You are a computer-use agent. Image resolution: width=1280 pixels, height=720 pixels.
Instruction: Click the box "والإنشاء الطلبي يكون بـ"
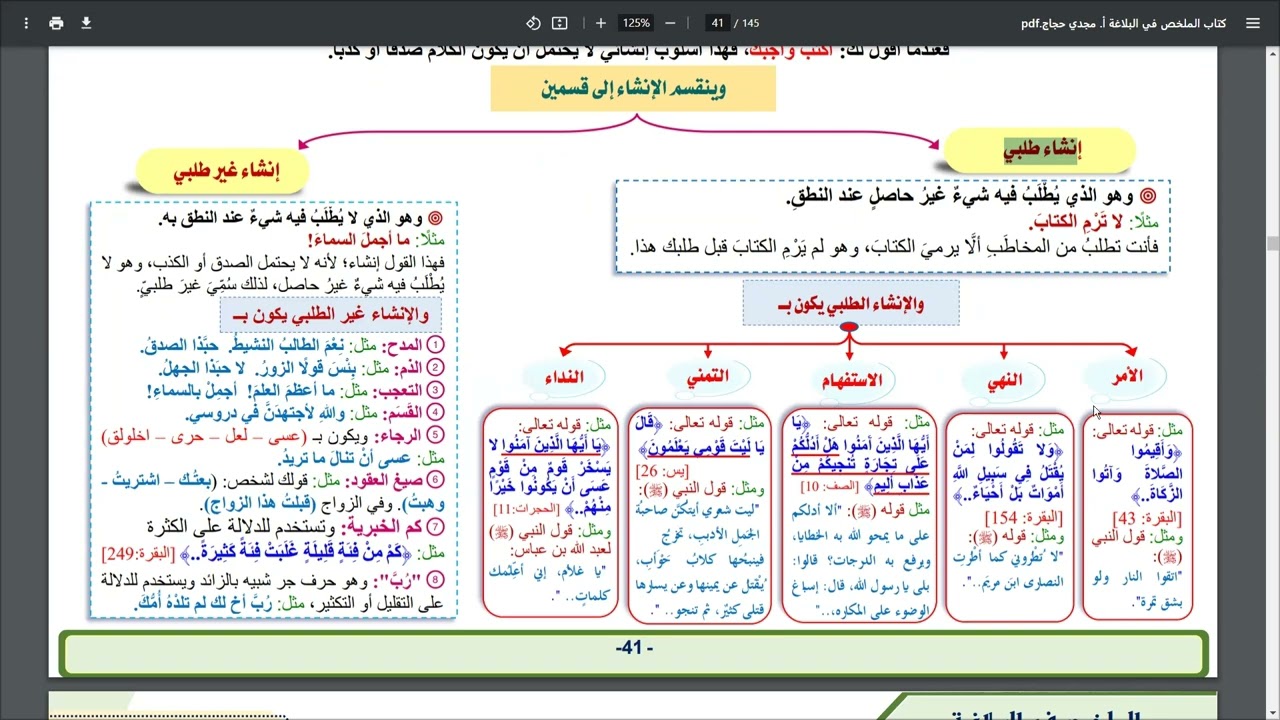850,304
